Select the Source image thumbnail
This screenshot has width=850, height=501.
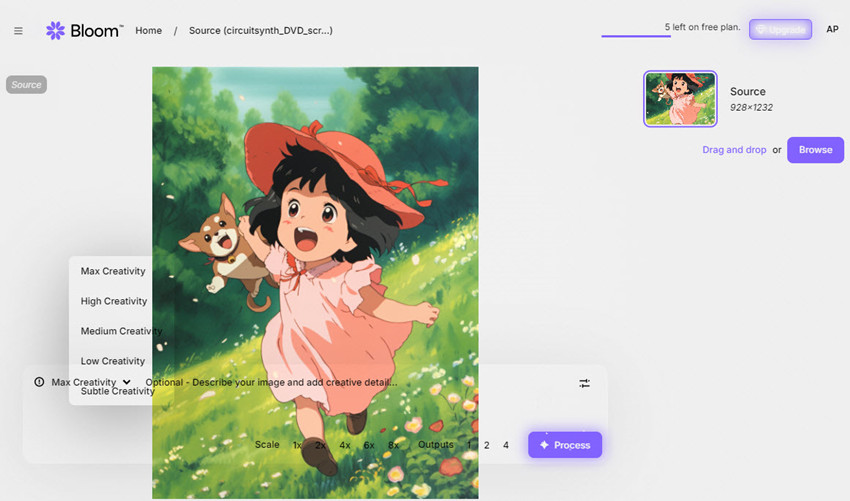[x=680, y=99]
